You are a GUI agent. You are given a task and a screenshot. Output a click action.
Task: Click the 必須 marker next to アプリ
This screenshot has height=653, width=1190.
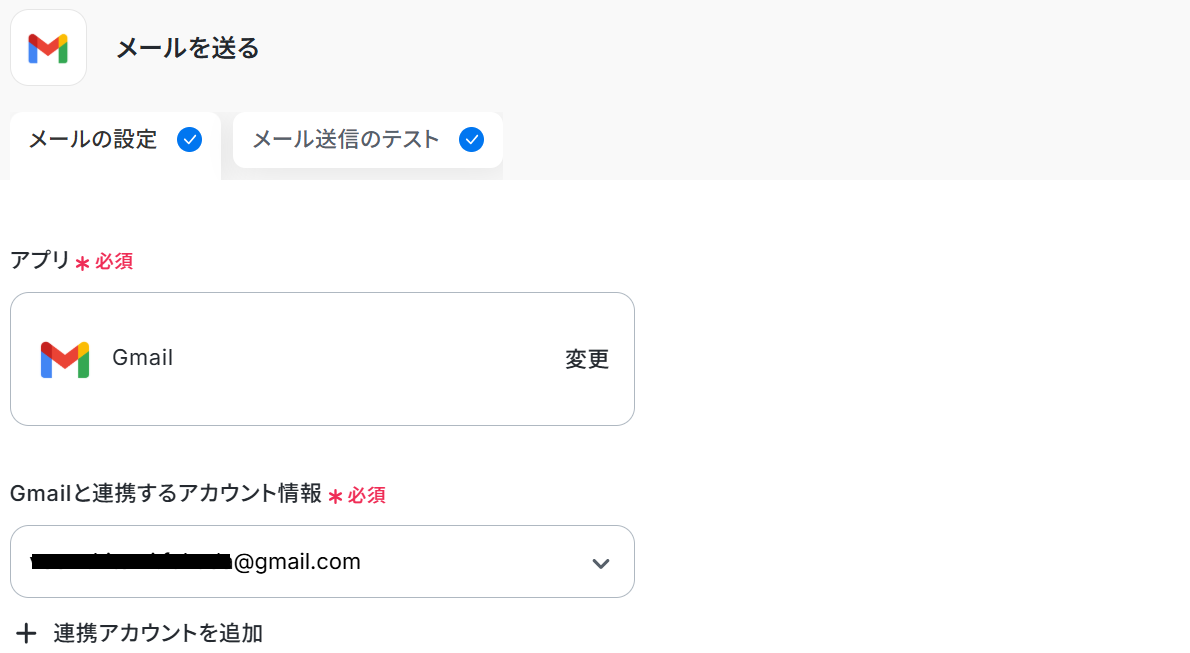114,262
